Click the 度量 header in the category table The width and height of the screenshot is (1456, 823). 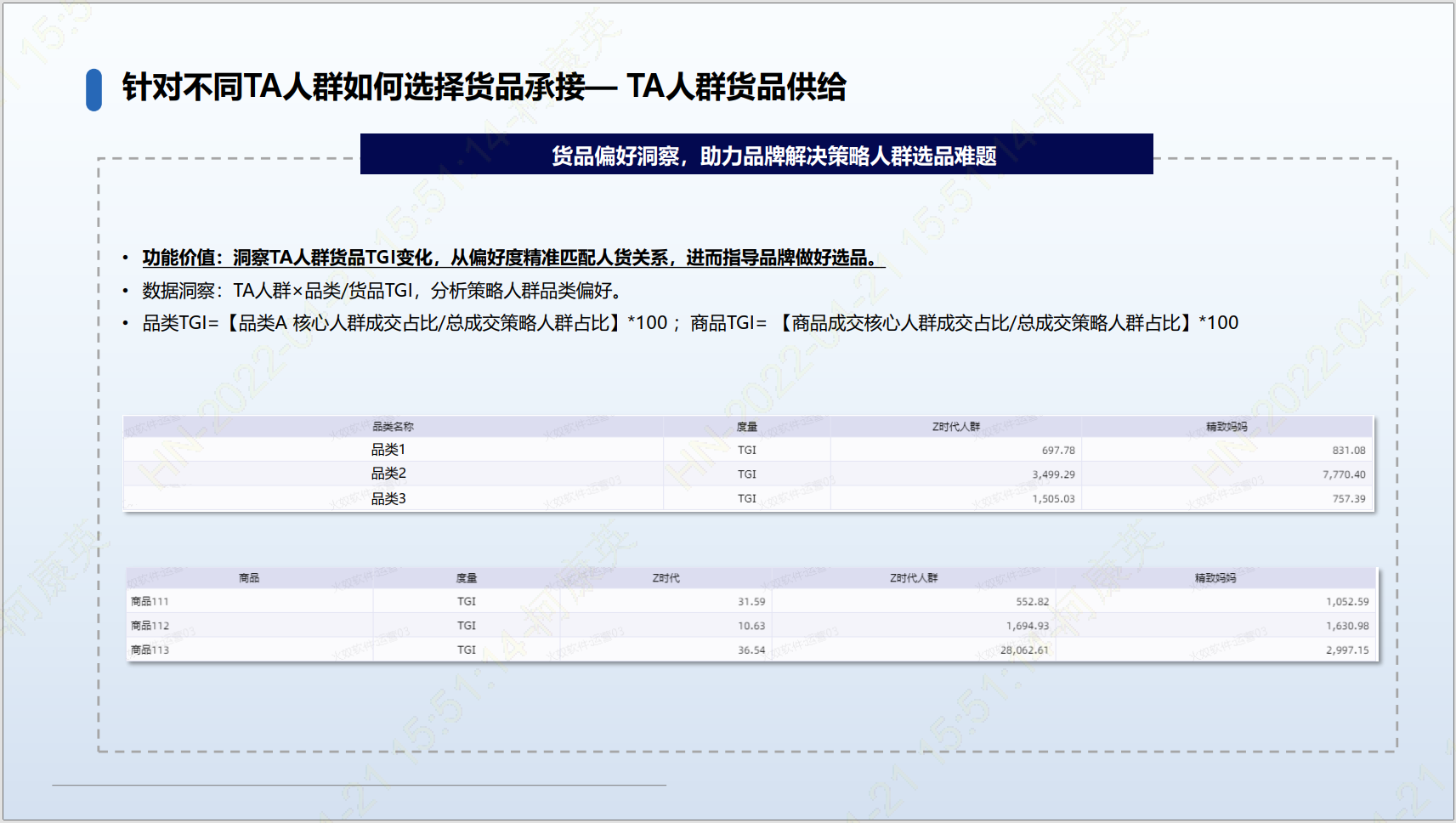[x=746, y=427]
